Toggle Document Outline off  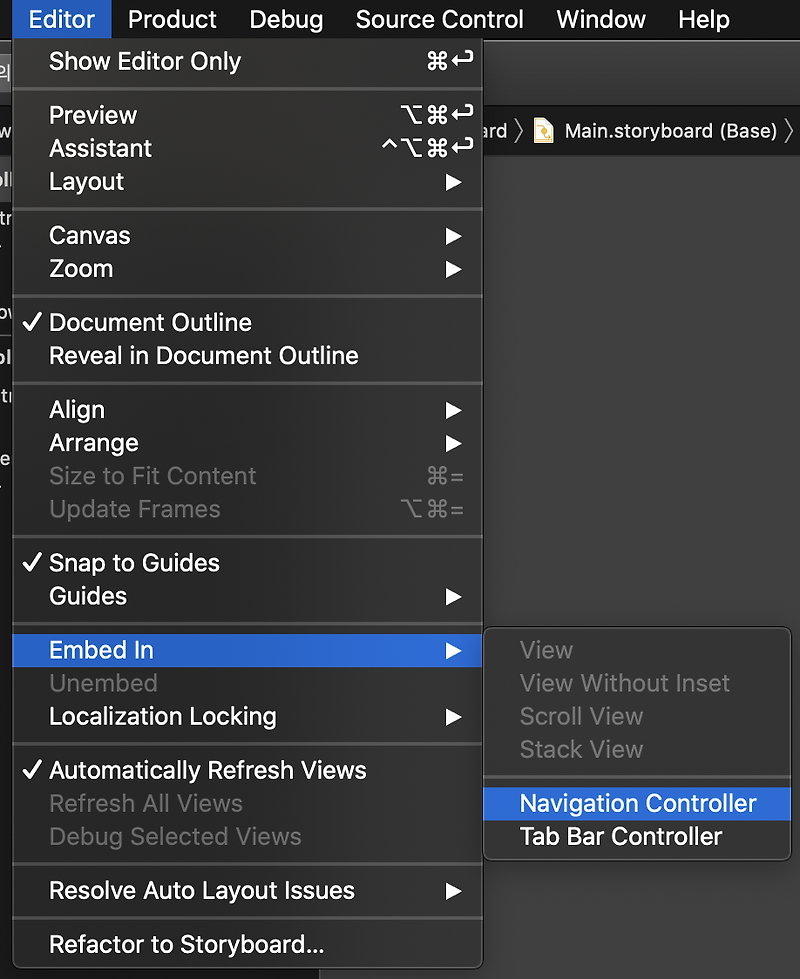(152, 323)
